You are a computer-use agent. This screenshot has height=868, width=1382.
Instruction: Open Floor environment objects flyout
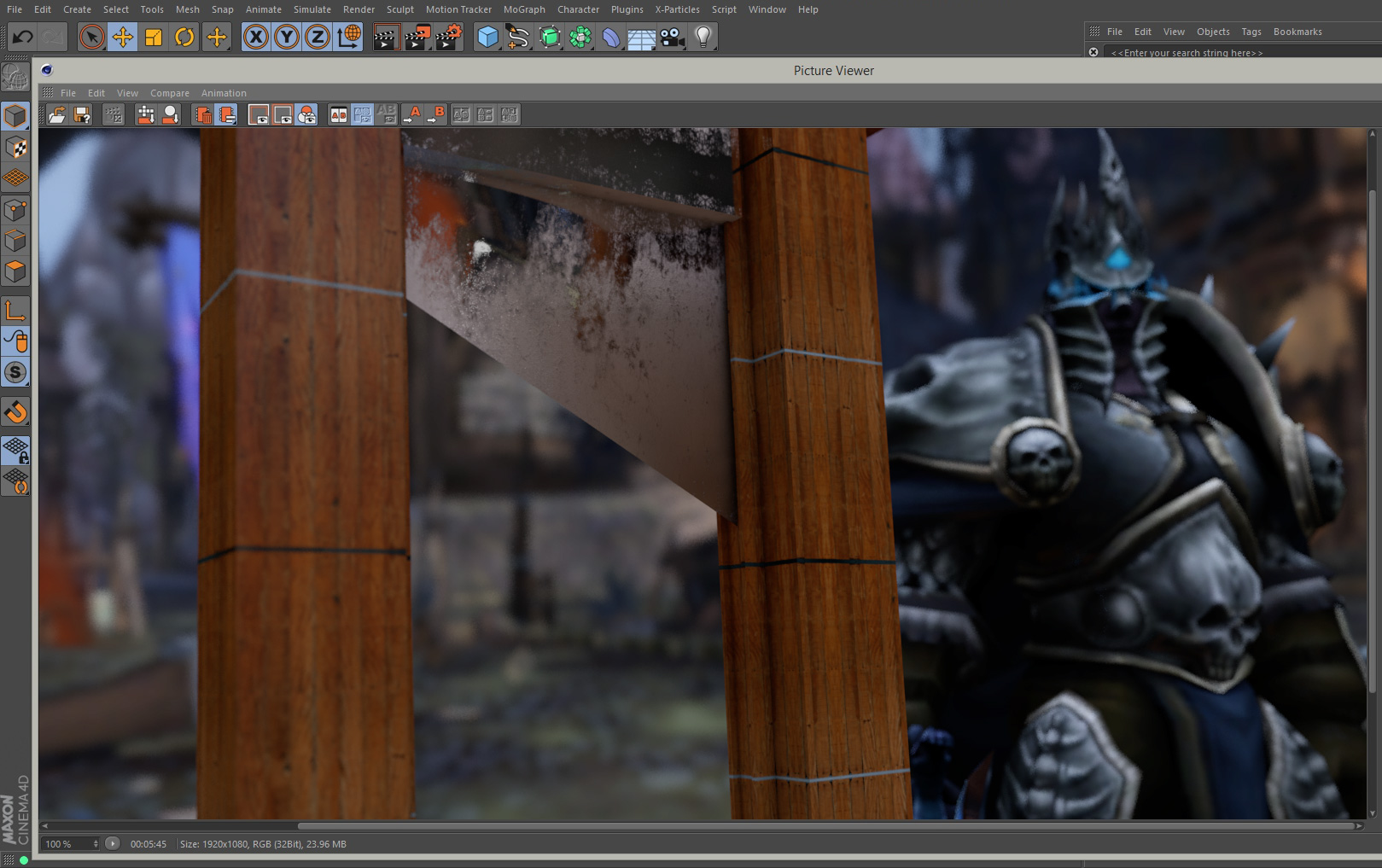(x=642, y=37)
